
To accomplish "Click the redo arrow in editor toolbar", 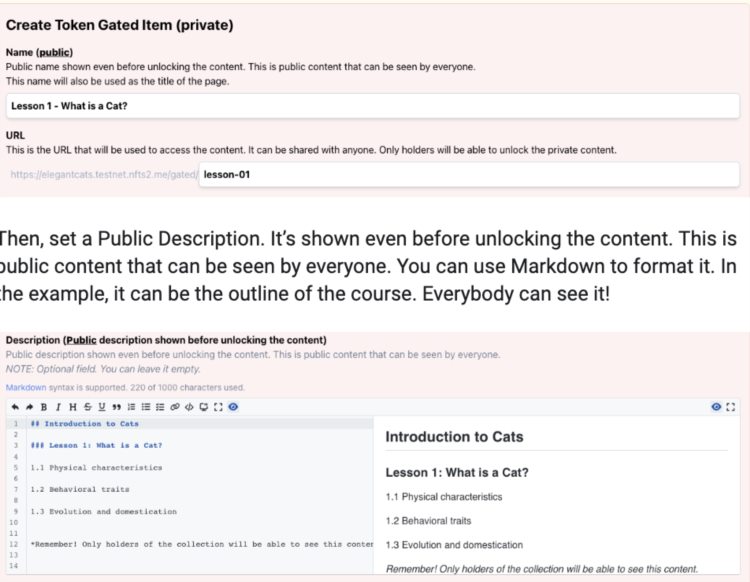I will (28, 407).
